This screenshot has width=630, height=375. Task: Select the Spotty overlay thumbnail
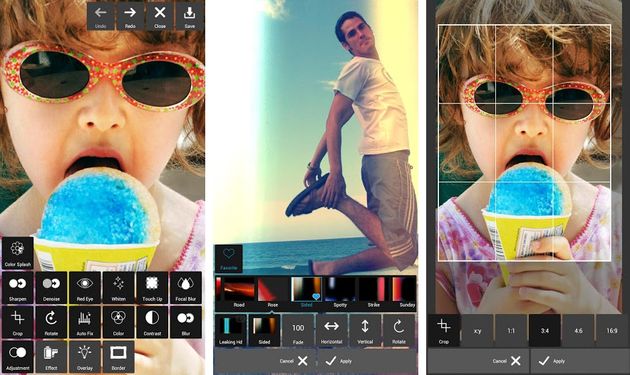(x=340, y=292)
